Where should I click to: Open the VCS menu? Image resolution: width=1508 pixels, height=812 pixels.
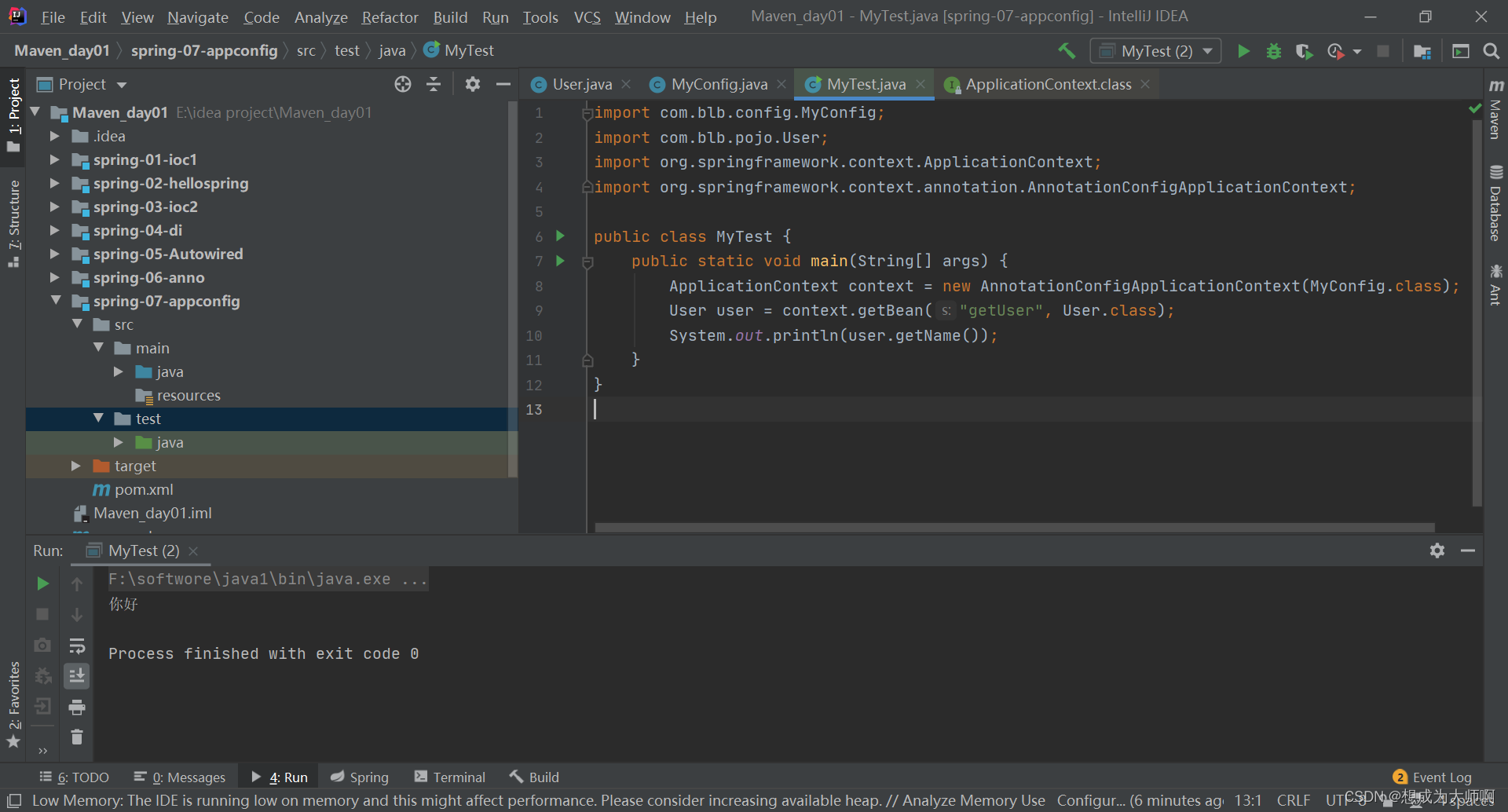coord(587,17)
